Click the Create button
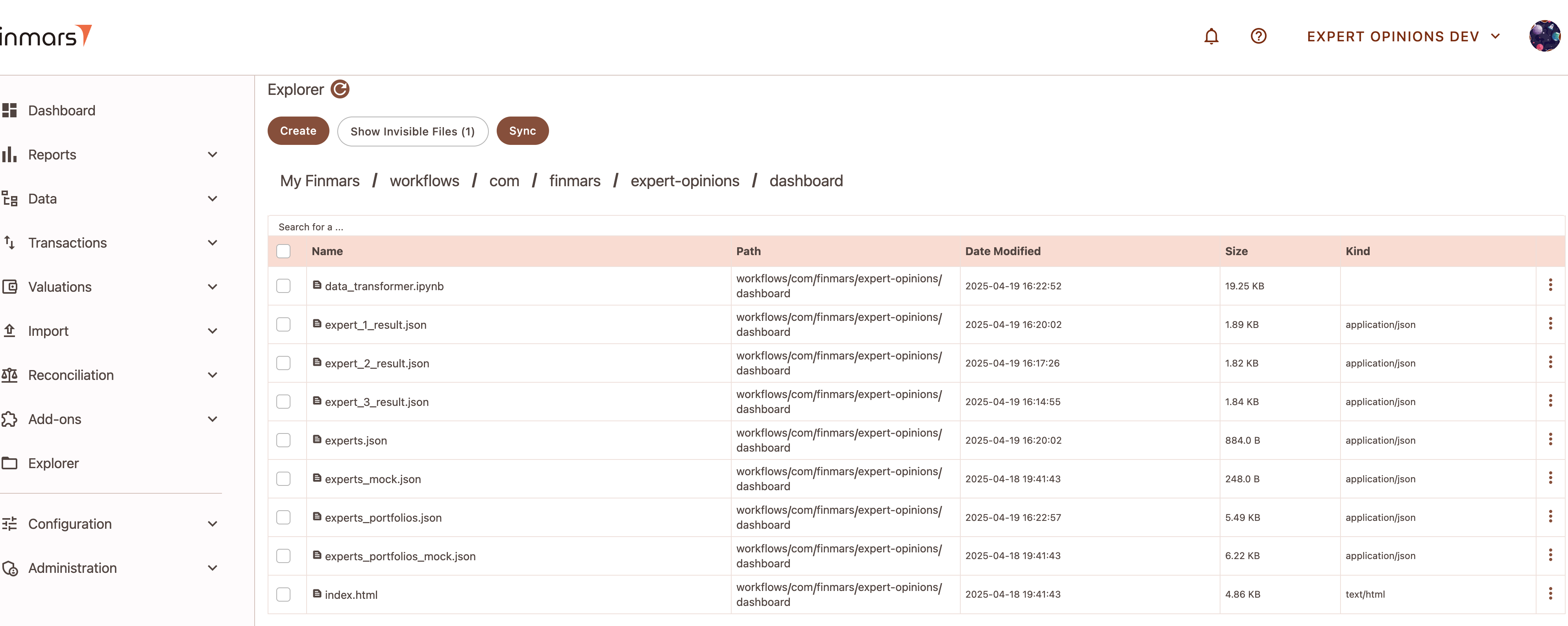The height and width of the screenshot is (626, 1568). click(298, 131)
